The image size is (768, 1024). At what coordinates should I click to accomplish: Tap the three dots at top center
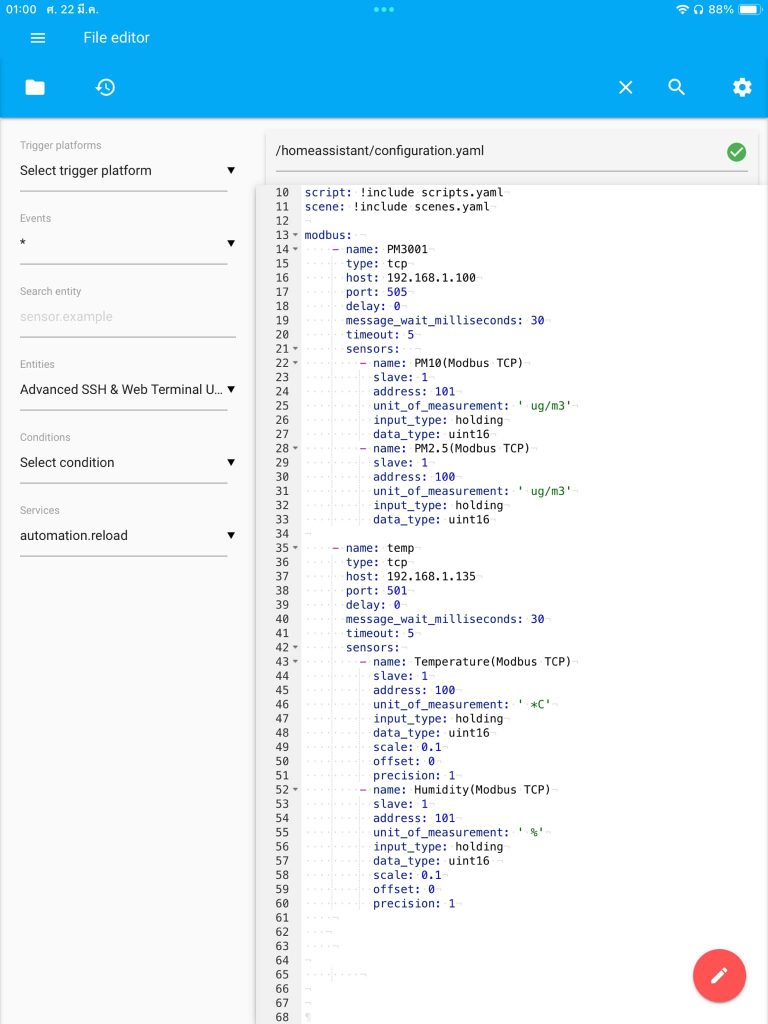[x=384, y=9]
